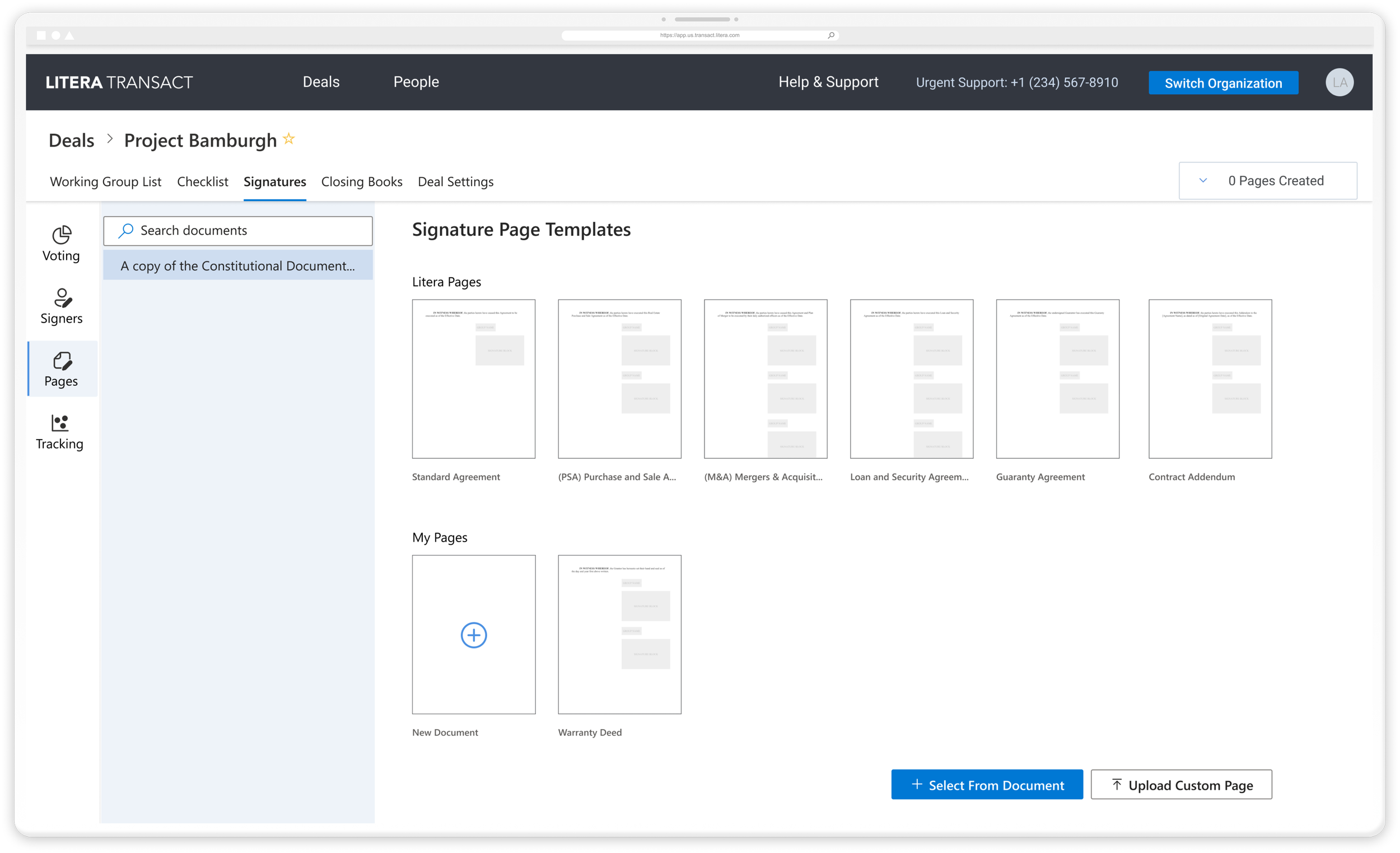
Task: Open the Closing Books tab
Action: click(361, 182)
